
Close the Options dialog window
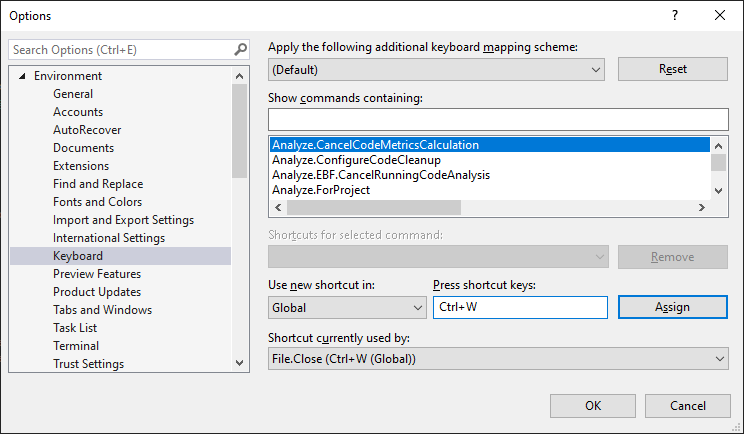[720, 15]
